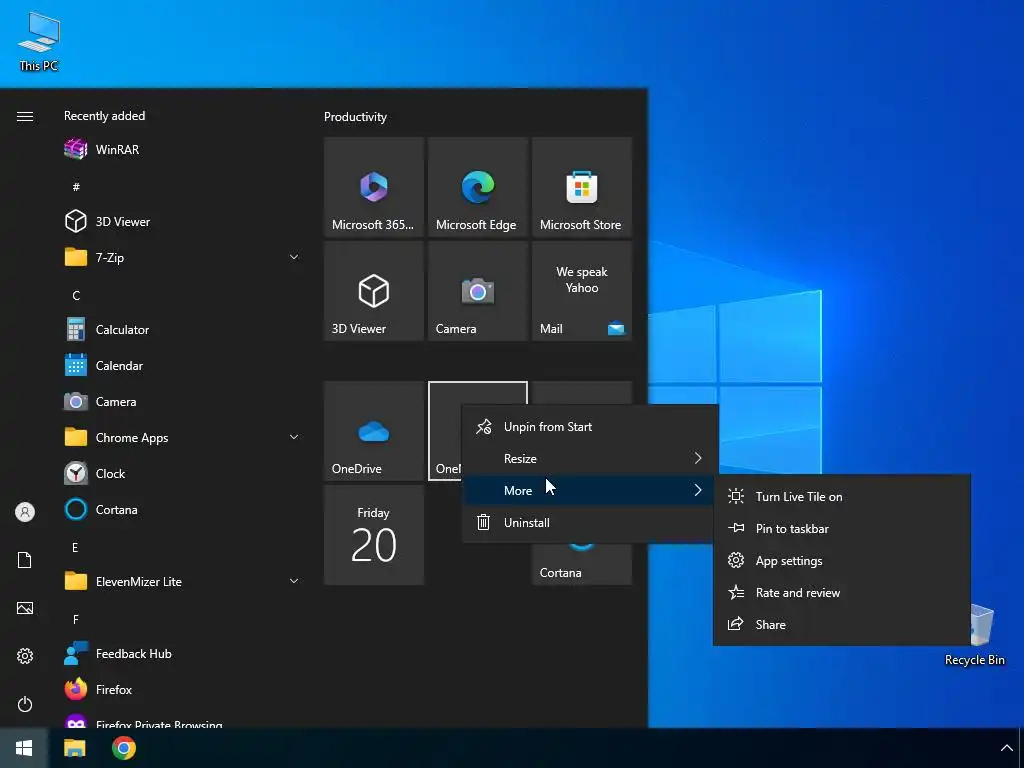Screen dimensions: 1024x768
Task: Open the ElevenMizer Lite folder
Action: pyautogui.click(x=182, y=581)
